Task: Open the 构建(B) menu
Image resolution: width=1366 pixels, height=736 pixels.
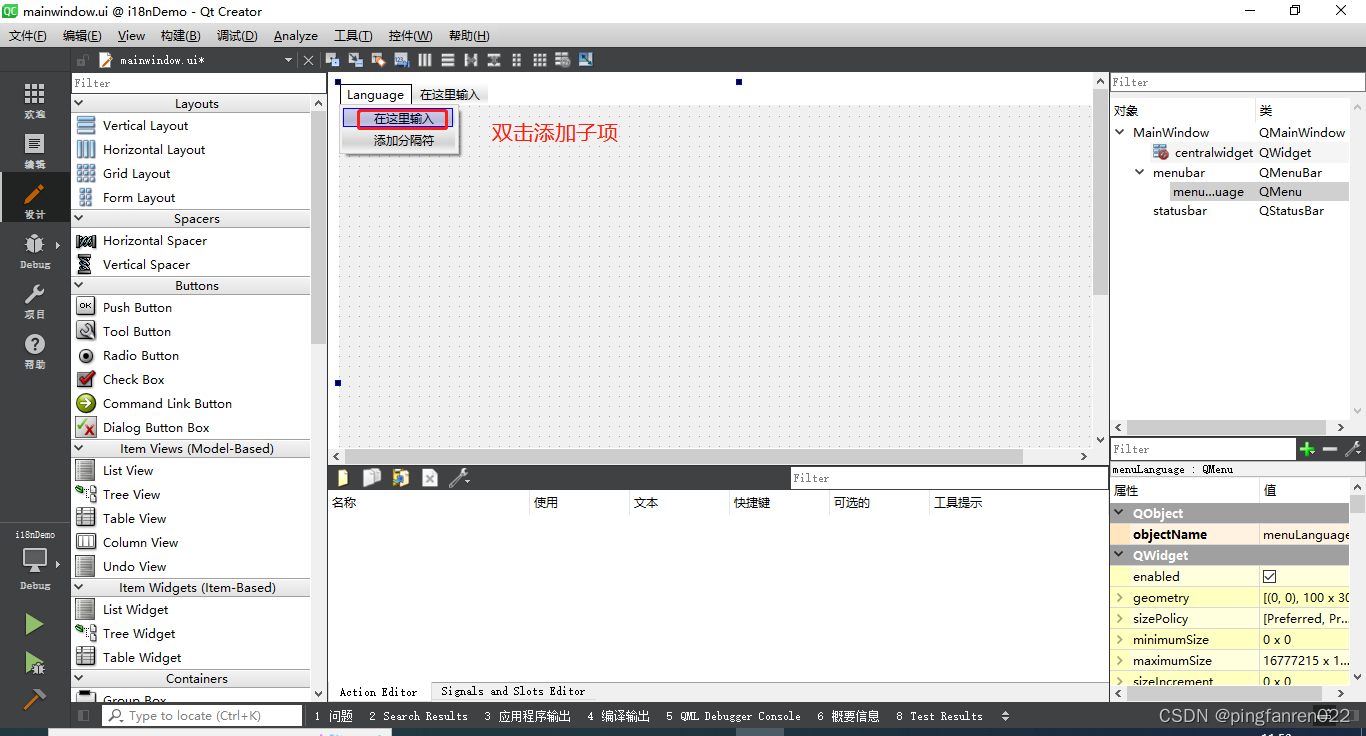Action: 180,36
